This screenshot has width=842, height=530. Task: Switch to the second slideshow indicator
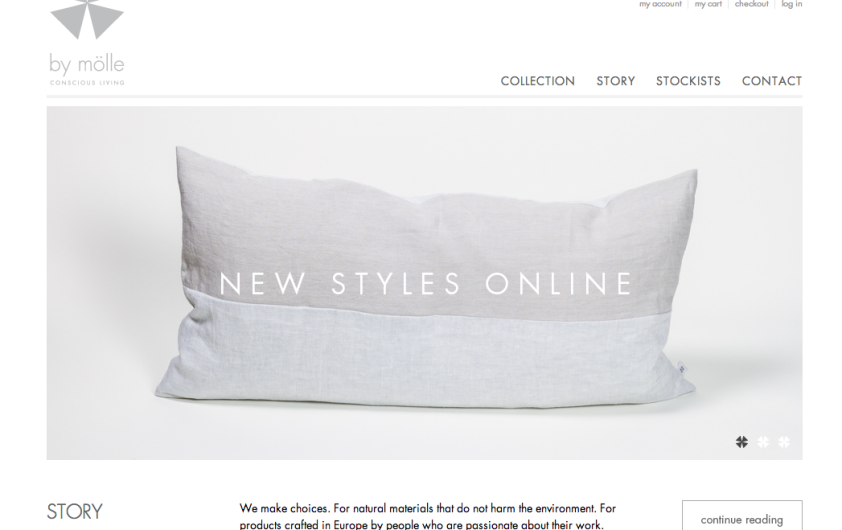[x=763, y=442]
